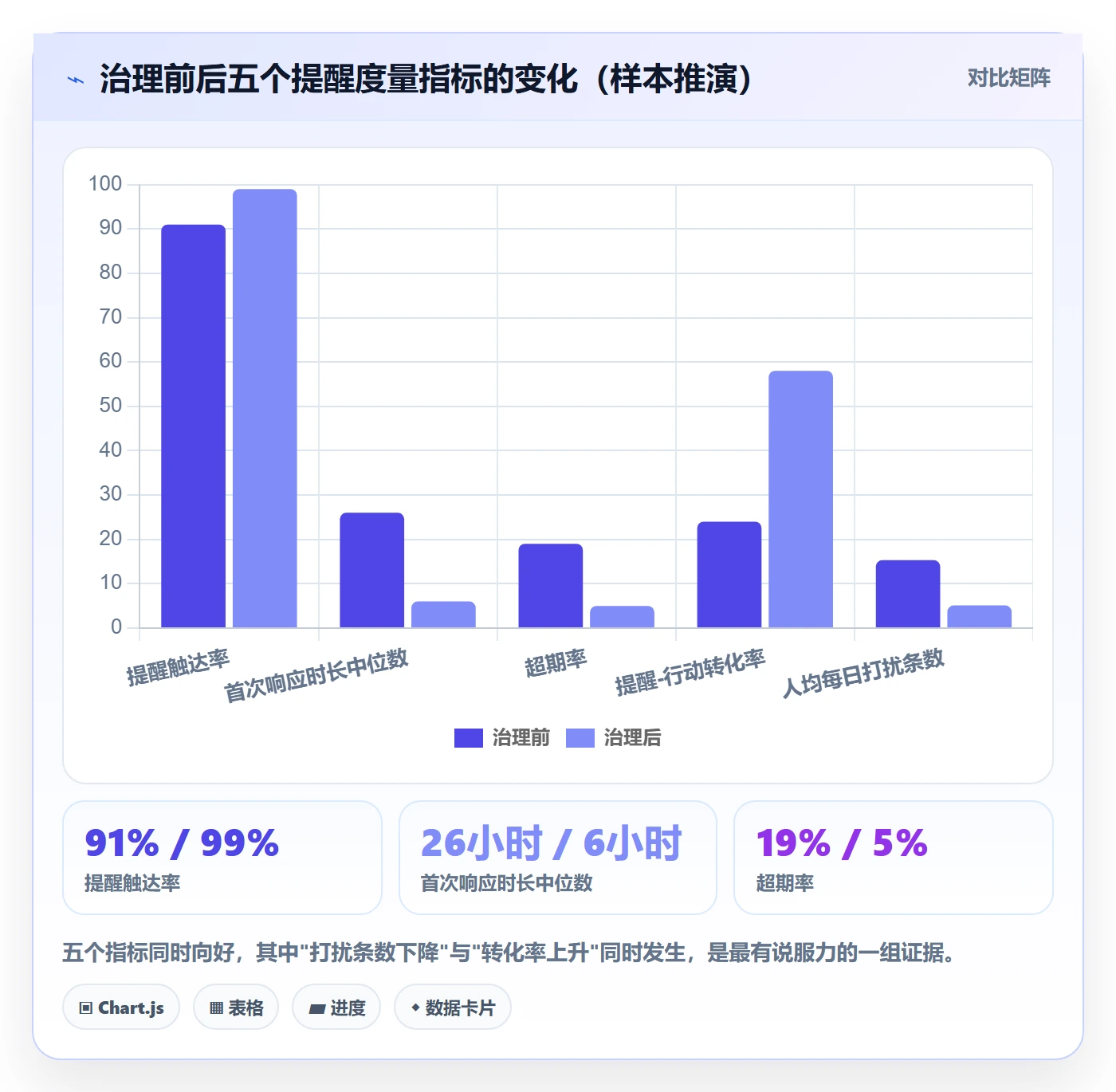Click the 首次响应时长中位数 axis label
The width and height of the screenshot is (1116, 1092).
point(316,675)
